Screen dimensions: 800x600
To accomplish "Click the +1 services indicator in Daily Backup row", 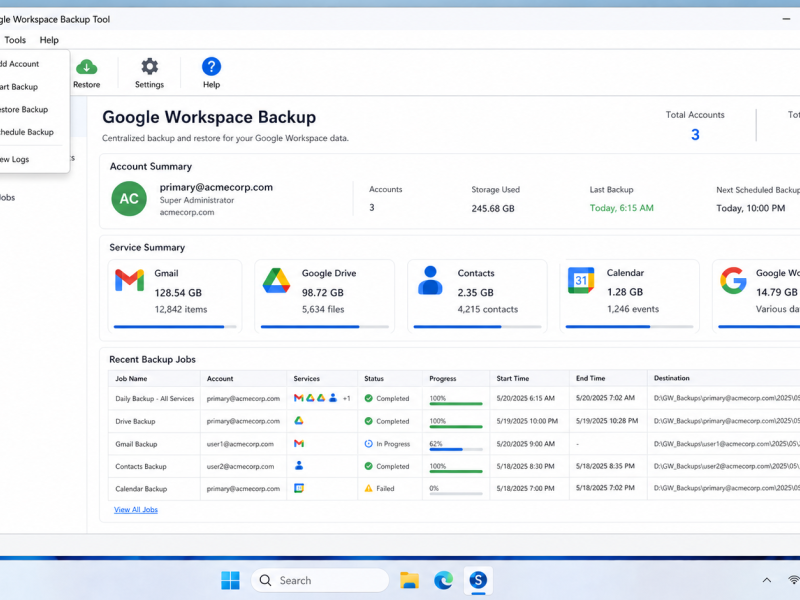I will 346,398.
